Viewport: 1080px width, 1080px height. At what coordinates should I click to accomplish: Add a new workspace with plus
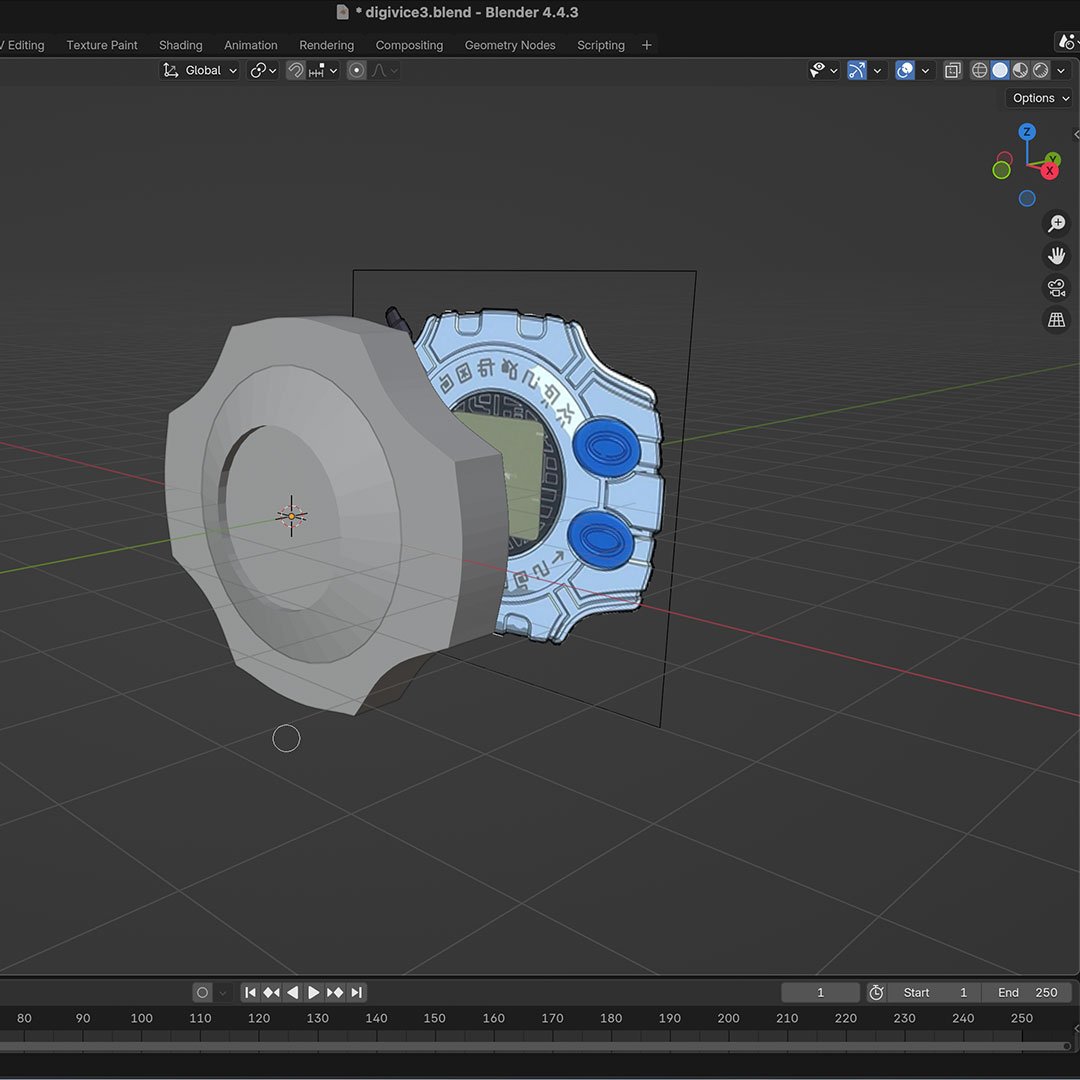646,45
